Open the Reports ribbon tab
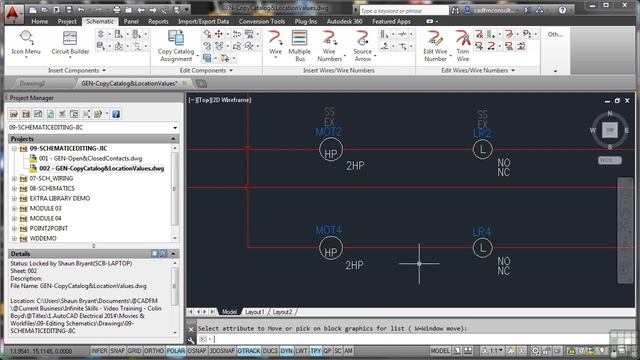The width and height of the screenshot is (640, 360). 158,21
